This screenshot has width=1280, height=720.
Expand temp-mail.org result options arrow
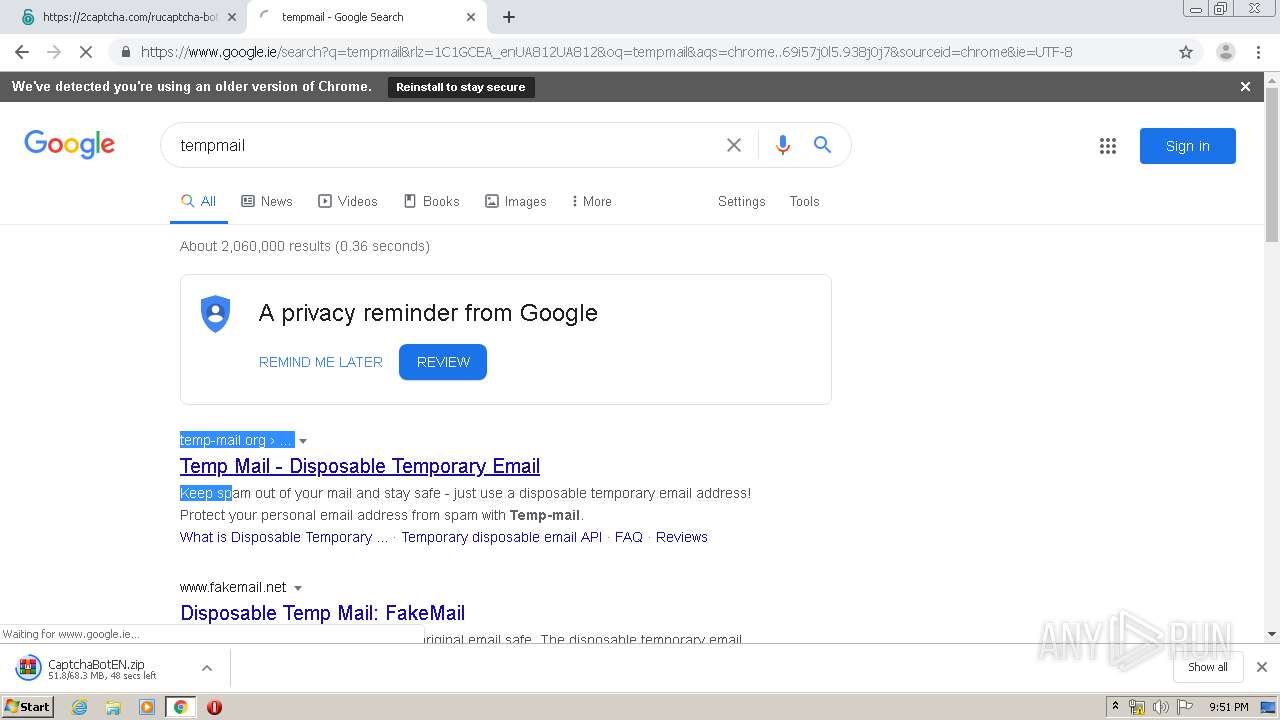point(303,441)
